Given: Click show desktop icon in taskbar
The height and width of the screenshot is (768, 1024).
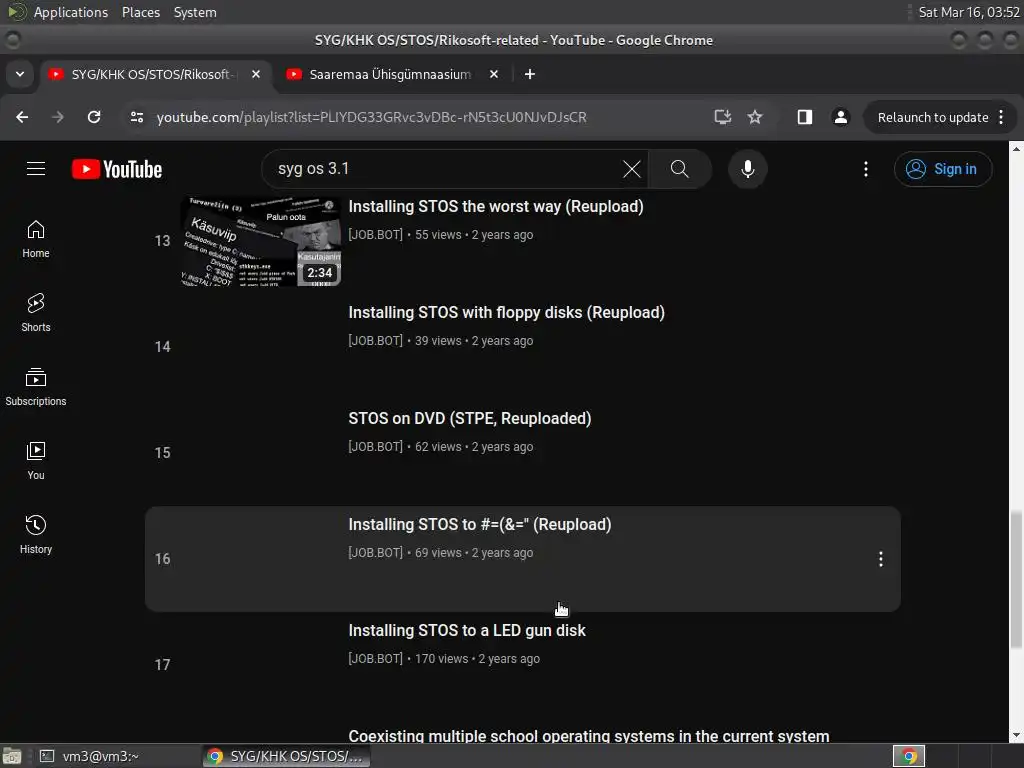Looking at the screenshot, I should point(11,756).
